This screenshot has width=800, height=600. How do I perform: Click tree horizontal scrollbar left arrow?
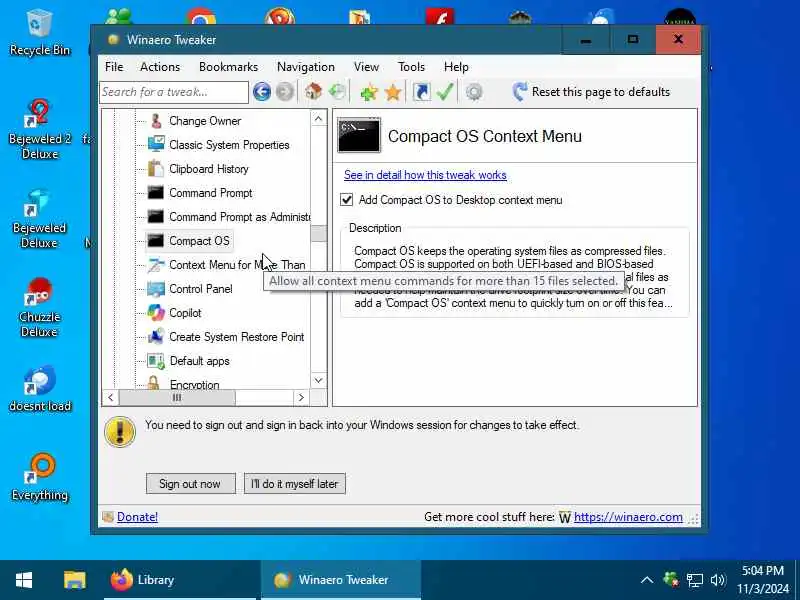pyautogui.click(x=111, y=397)
